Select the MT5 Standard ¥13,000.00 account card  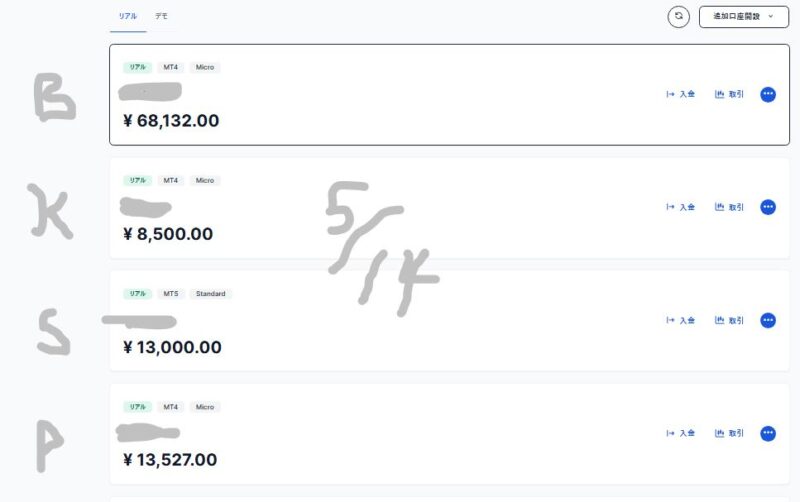[449, 320]
